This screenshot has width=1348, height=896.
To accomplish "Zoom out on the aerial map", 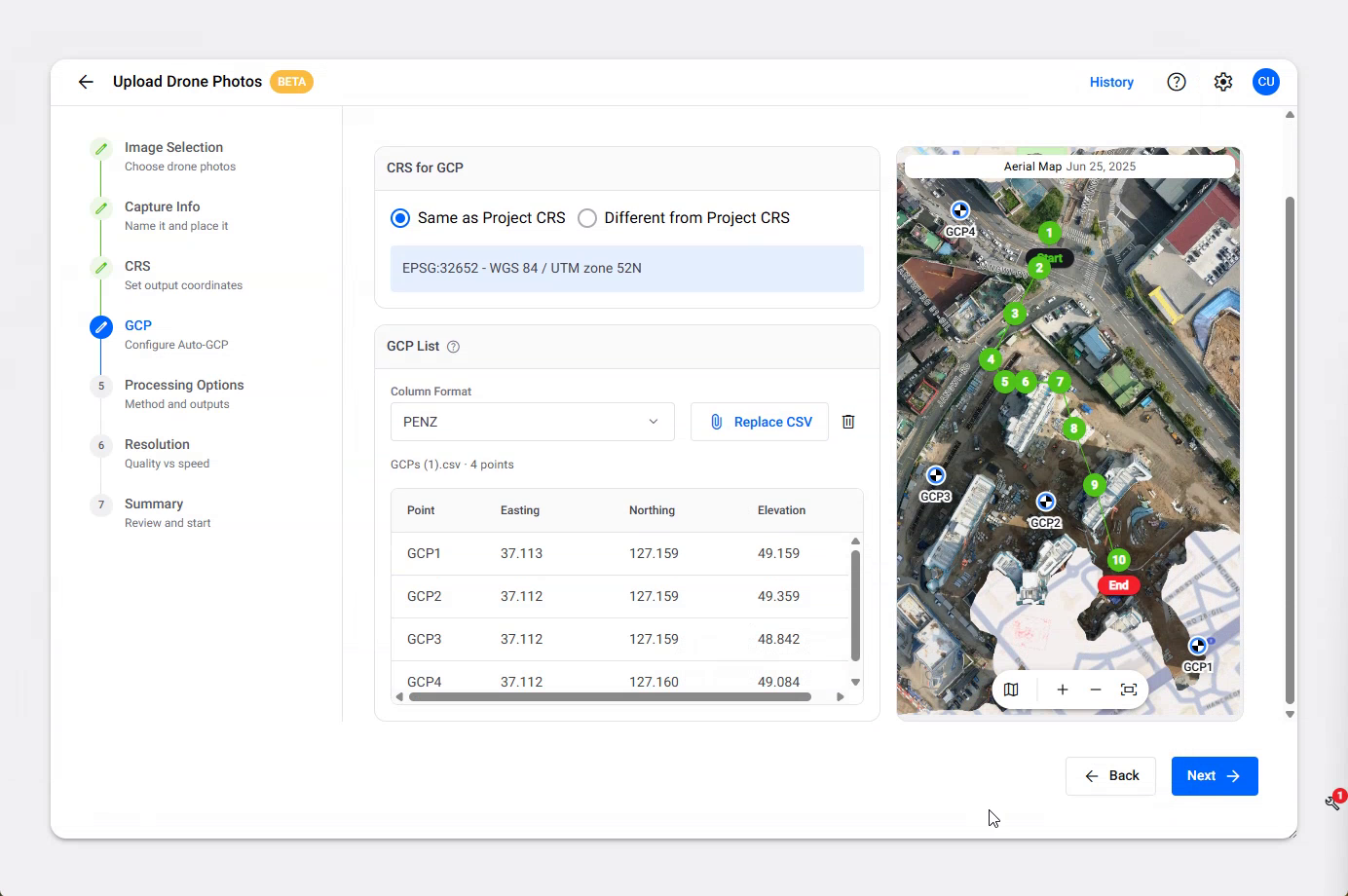I will pyautogui.click(x=1096, y=690).
